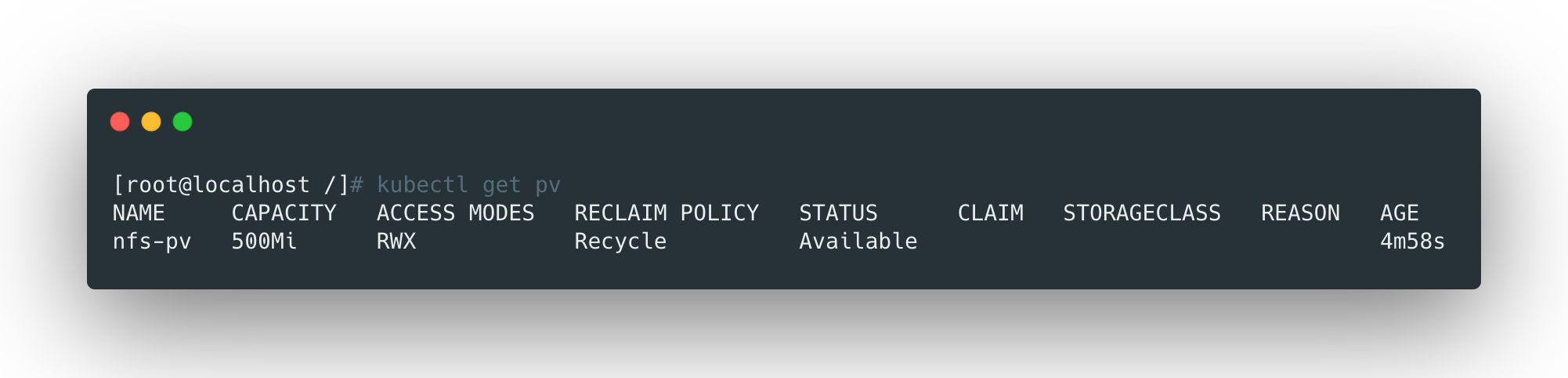Click the ACCESS MODES column header

point(455,213)
